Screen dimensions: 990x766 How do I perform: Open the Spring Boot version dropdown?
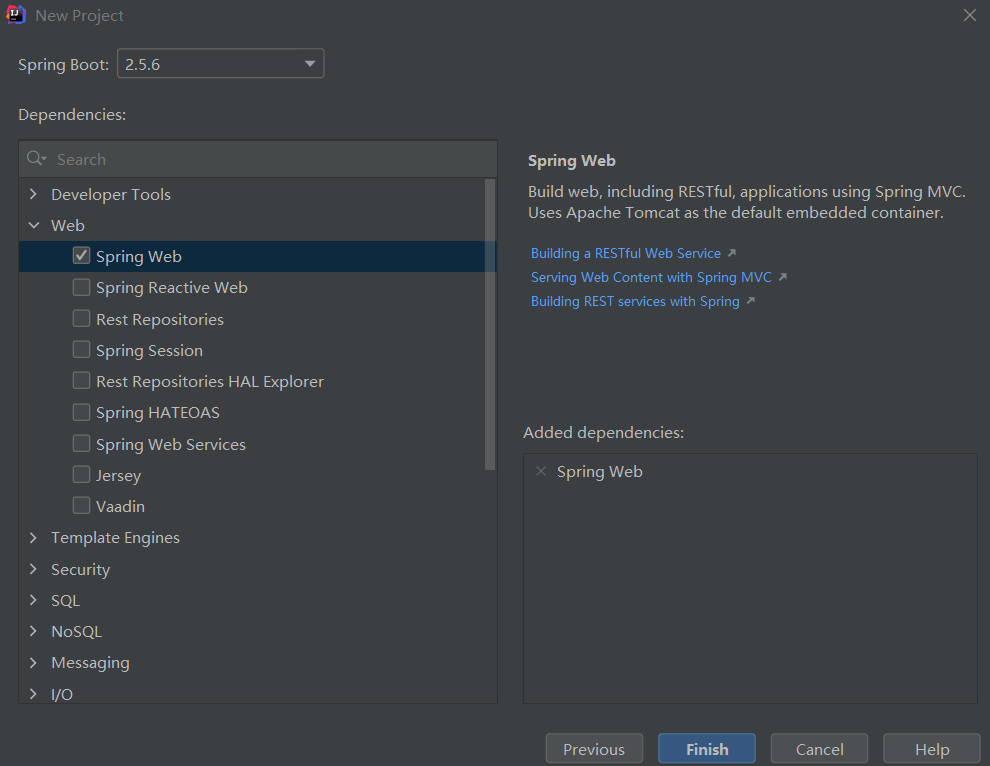tap(220, 64)
